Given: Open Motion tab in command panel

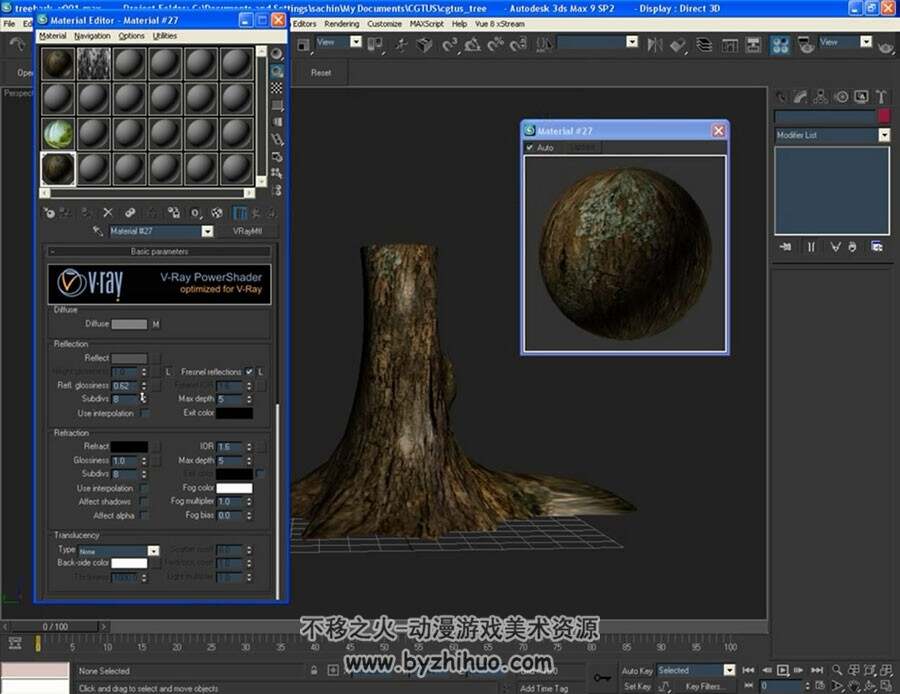Looking at the screenshot, I should [841, 96].
